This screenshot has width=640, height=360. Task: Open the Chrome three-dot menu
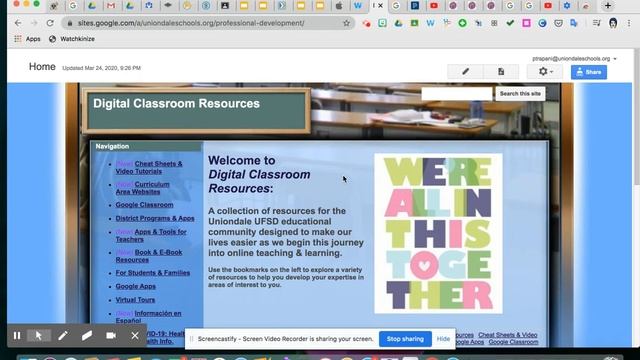tap(629, 23)
